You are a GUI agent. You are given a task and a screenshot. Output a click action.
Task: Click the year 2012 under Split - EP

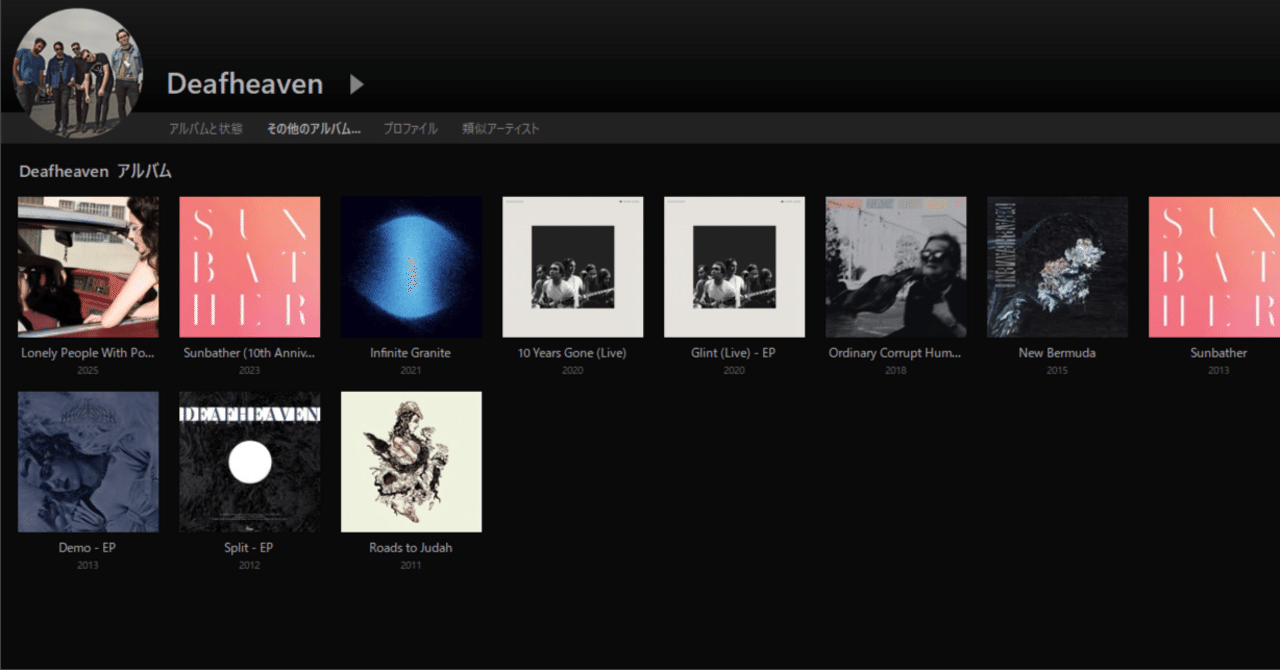tap(249, 566)
